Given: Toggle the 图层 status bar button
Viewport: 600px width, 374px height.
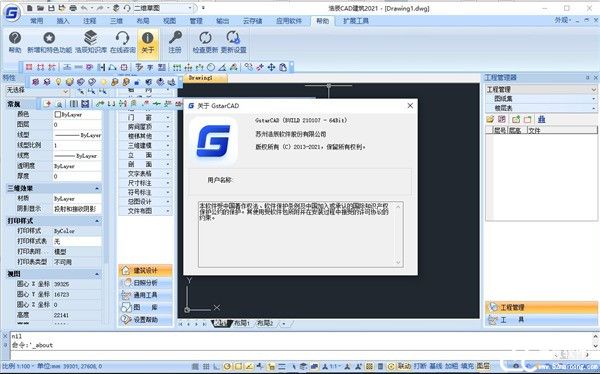Looking at the screenshot, I should pyautogui.click(x=483, y=366).
